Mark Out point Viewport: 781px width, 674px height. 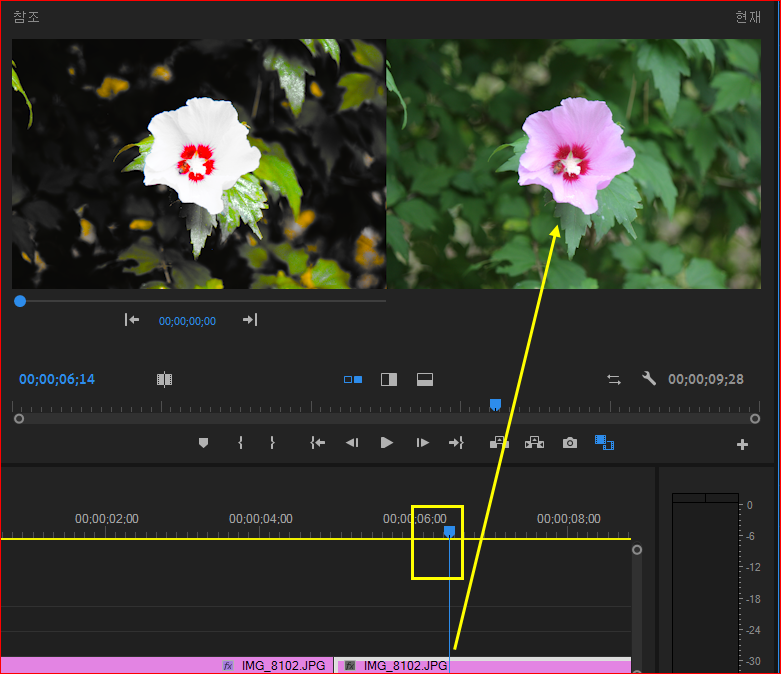coord(272,443)
